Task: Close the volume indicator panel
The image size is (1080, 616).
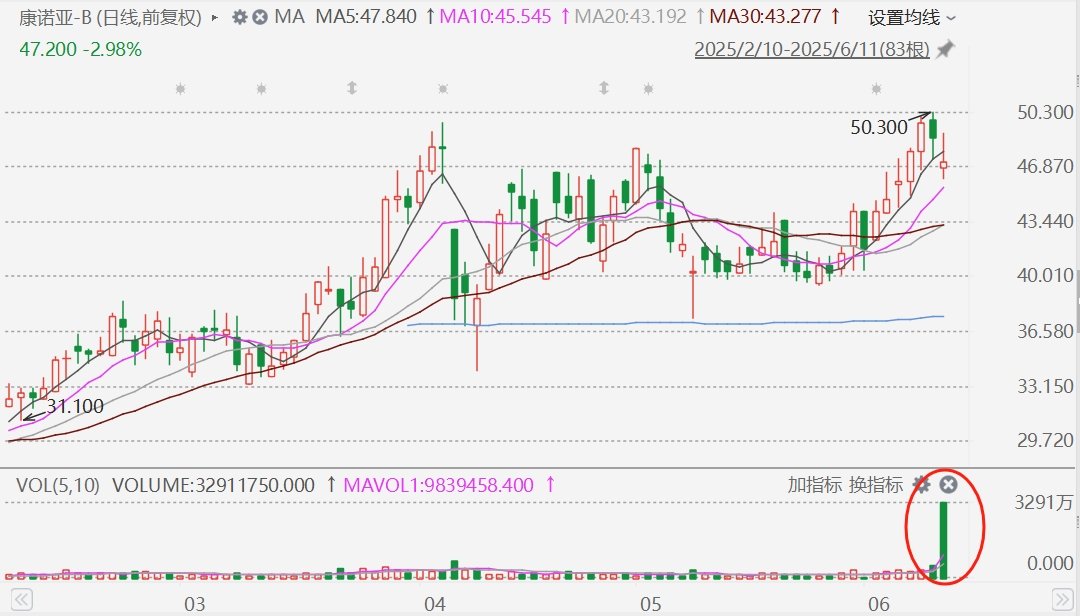Action: click(949, 485)
